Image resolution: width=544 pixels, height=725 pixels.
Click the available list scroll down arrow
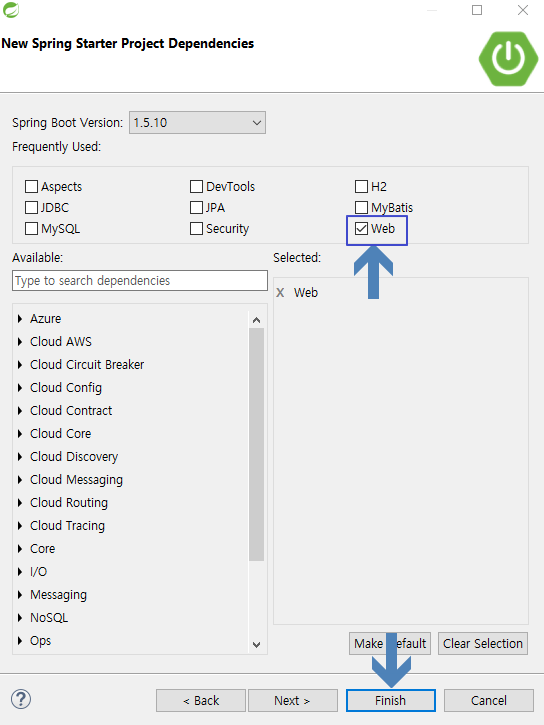257,645
